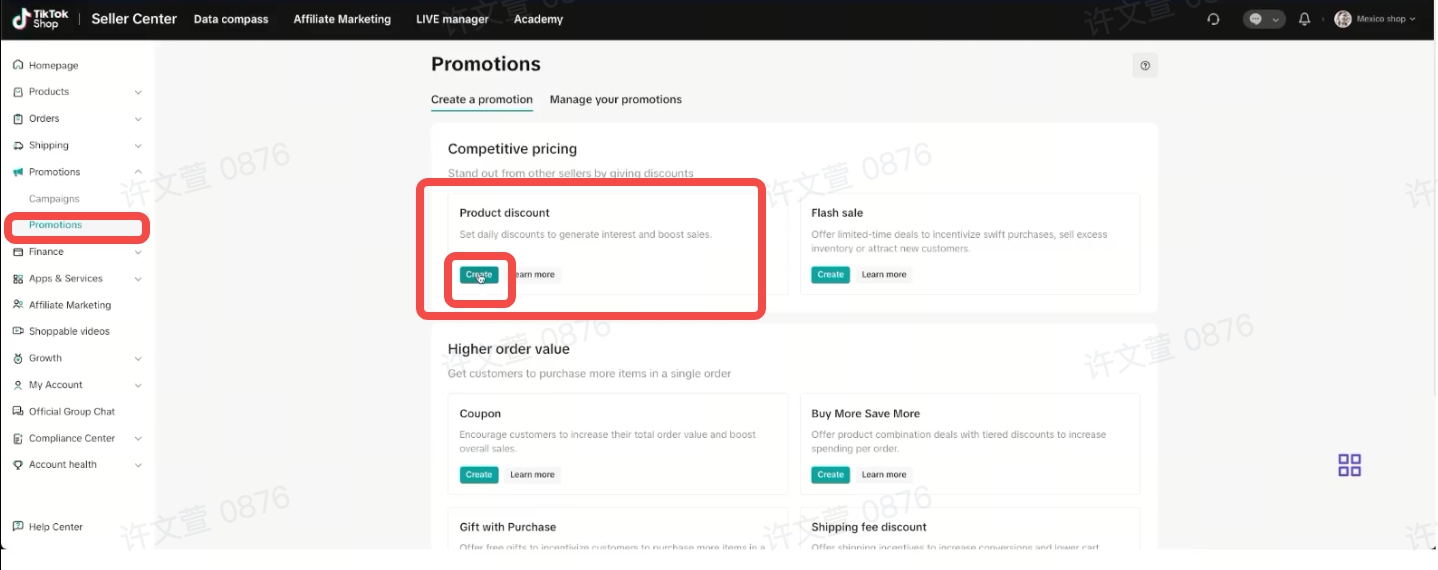Image resolution: width=1438 pixels, height=570 pixels.
Task: Open the chat messages icon
Action: click(1263, 19)
